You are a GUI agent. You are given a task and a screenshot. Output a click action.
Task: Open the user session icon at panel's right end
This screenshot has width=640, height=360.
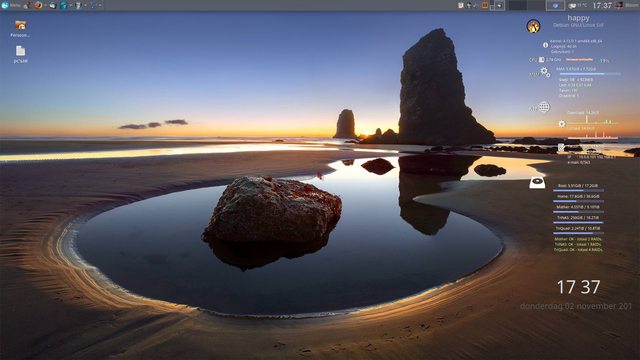(x=619, y=5)
